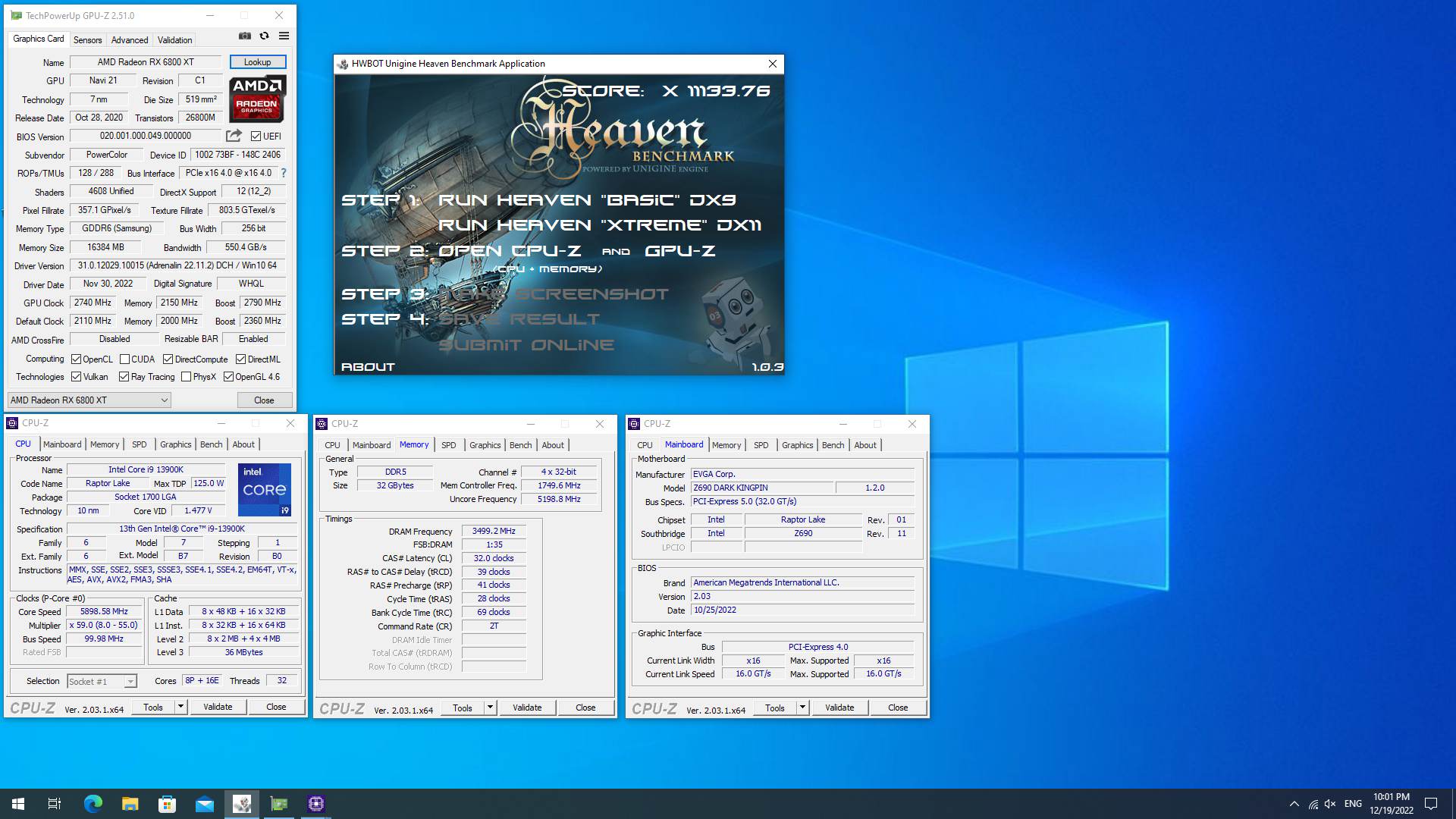Open the Graphics tab in CPU-Z Mainboard window
1456x819 pixels.
tap(797, 445)
